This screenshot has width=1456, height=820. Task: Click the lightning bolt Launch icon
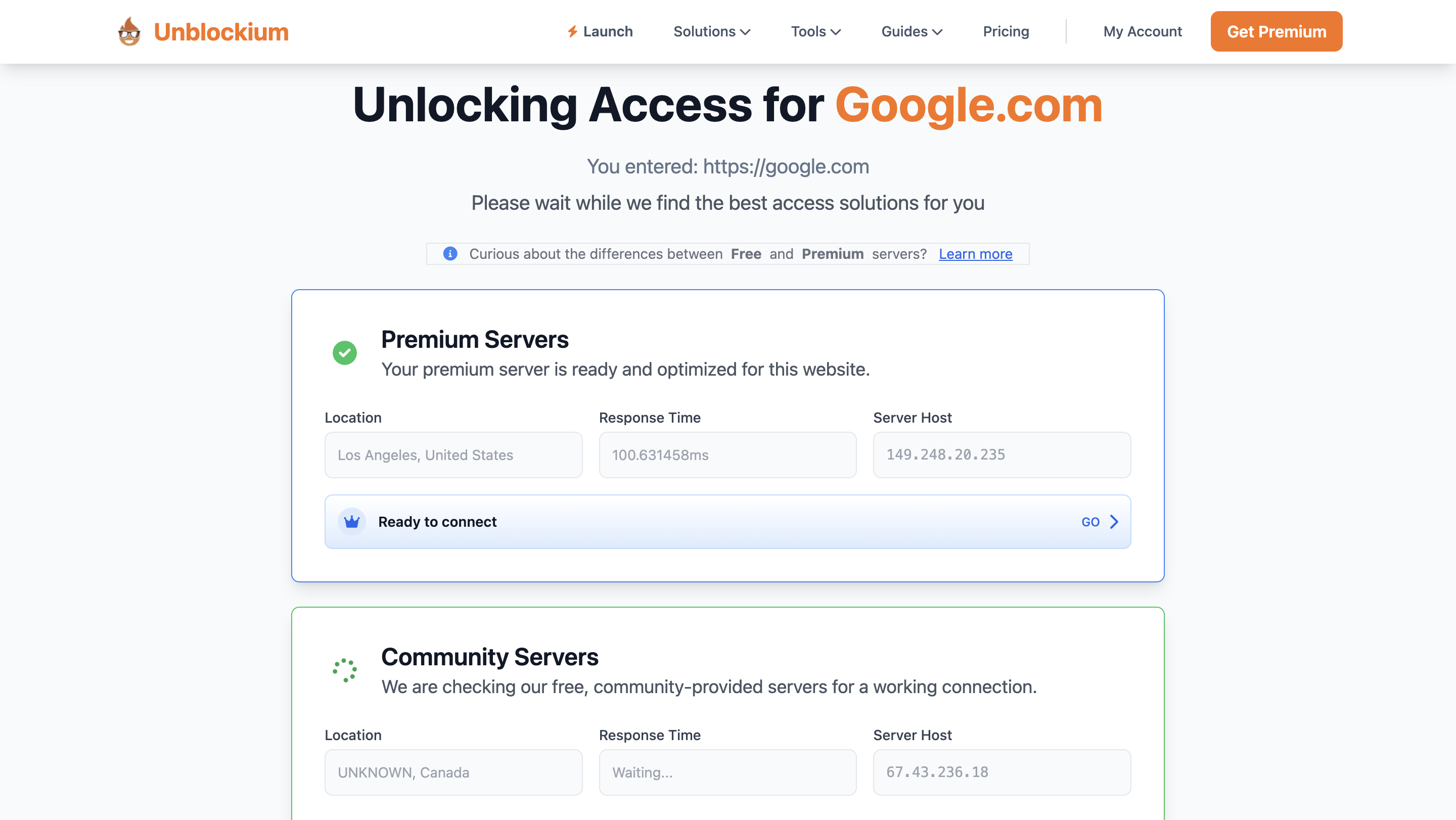572,32
